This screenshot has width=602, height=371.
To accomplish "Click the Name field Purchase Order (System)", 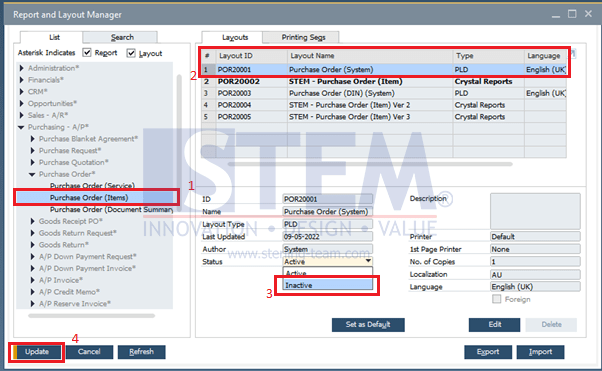I will [327, 211].
